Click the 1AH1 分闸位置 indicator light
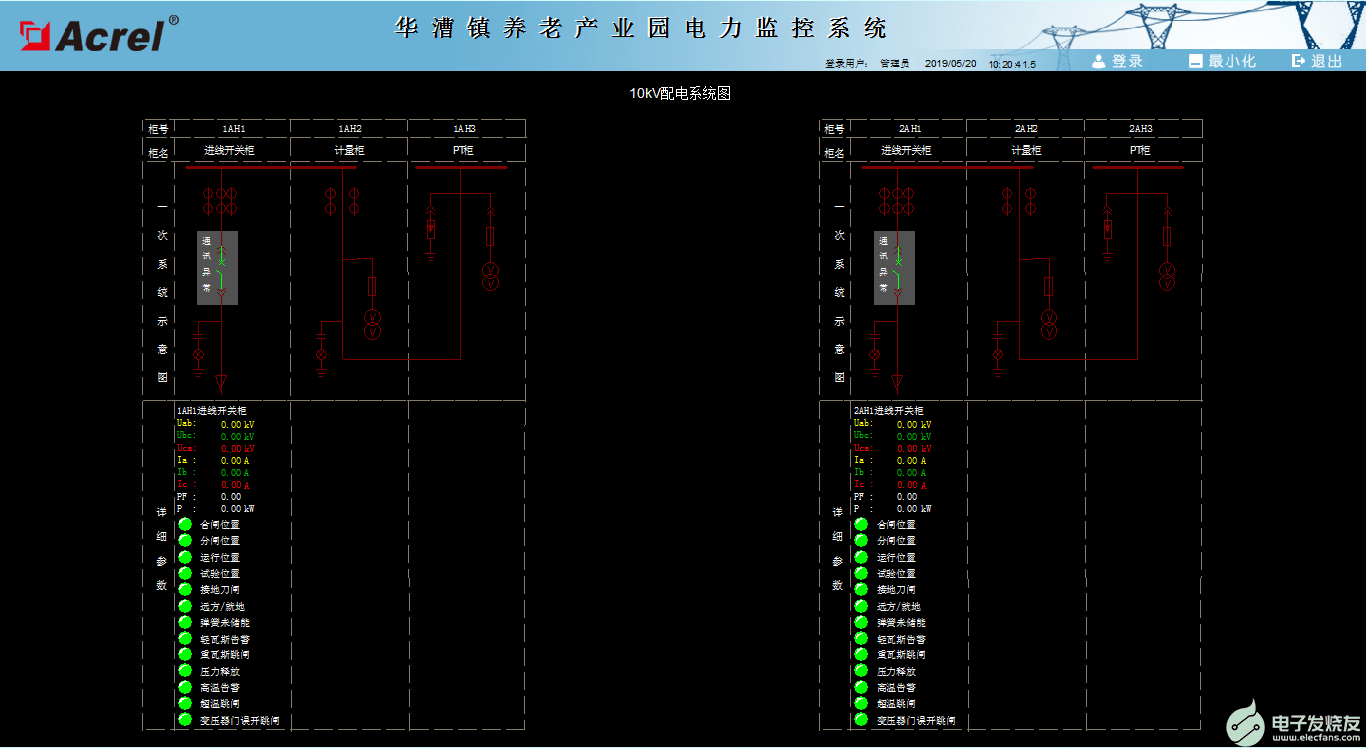The image size is (1366, 748). [x=185, y=540]
